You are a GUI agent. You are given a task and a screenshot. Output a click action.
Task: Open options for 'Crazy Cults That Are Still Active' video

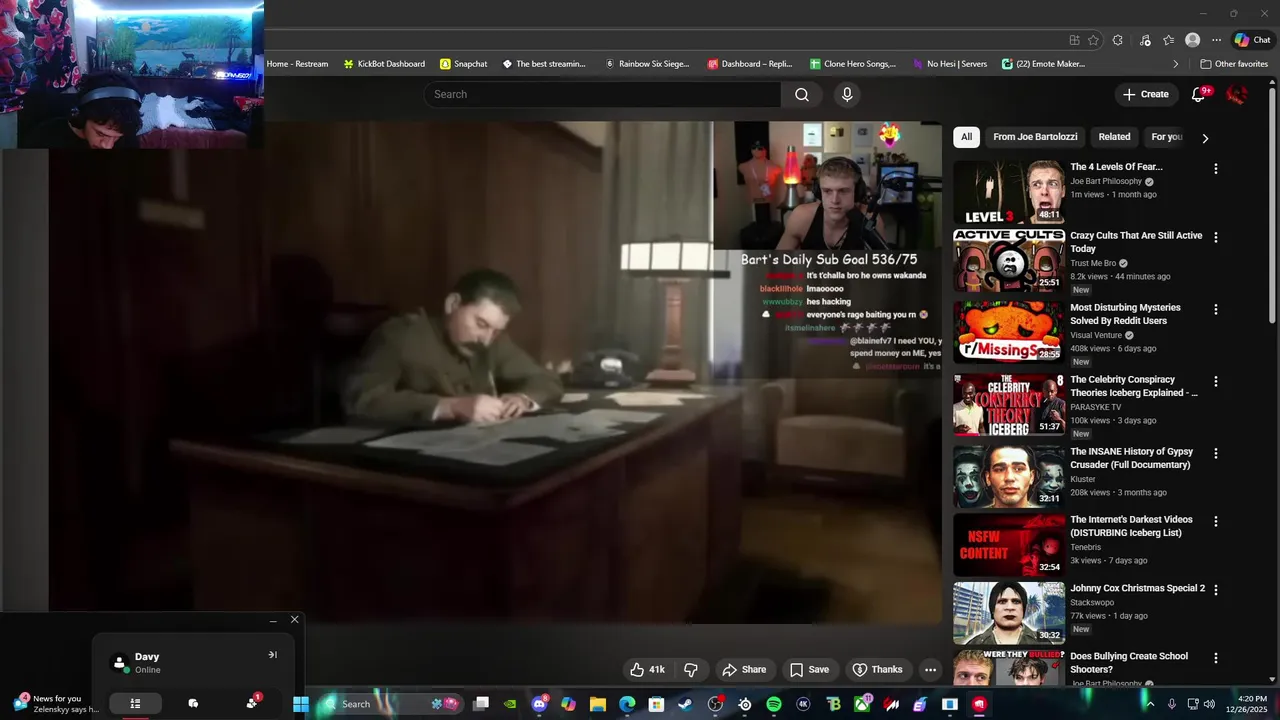[1216, 238]
